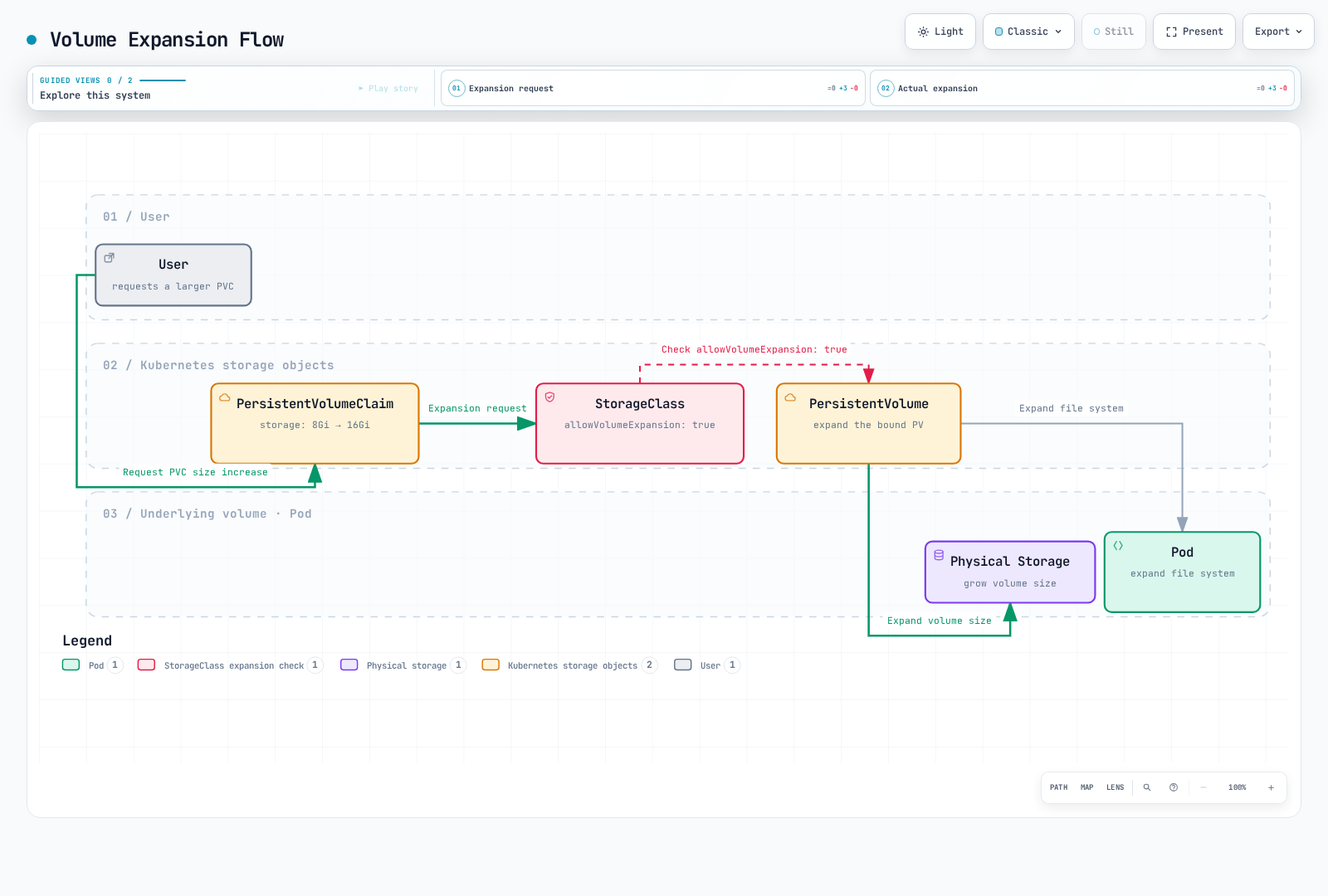The image size is (1328, 896).
Task: Select the User node
Action: pos(173,275)
